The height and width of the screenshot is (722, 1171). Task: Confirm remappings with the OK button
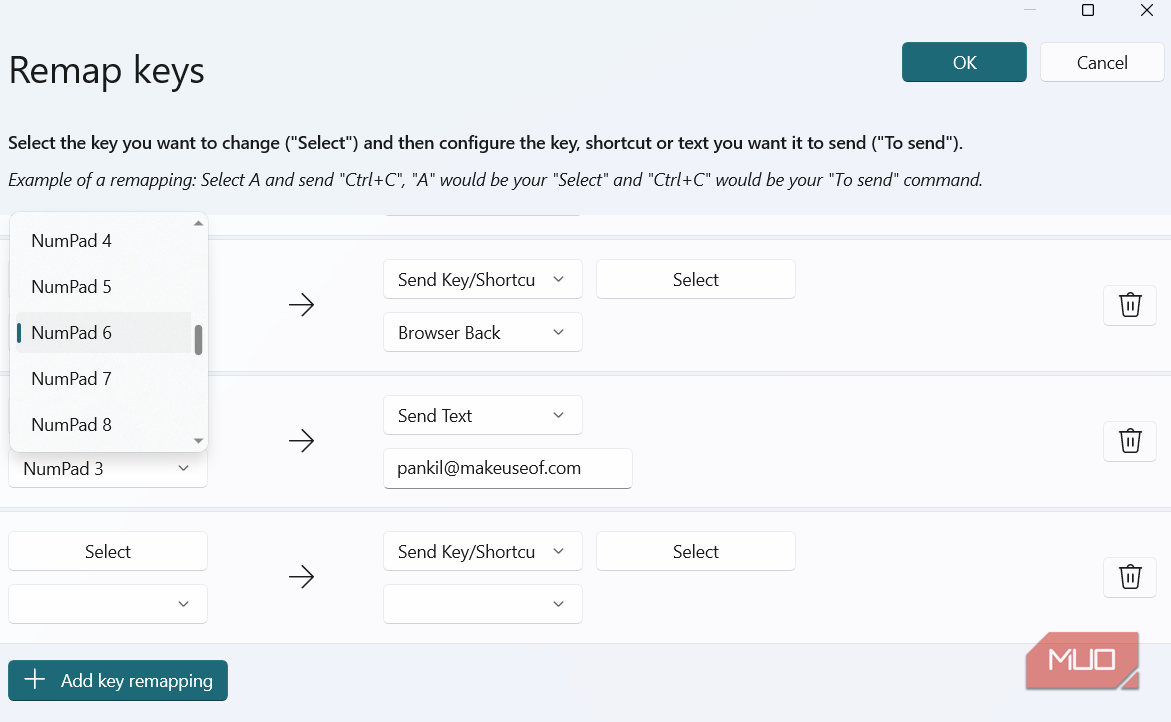[964, 63]
